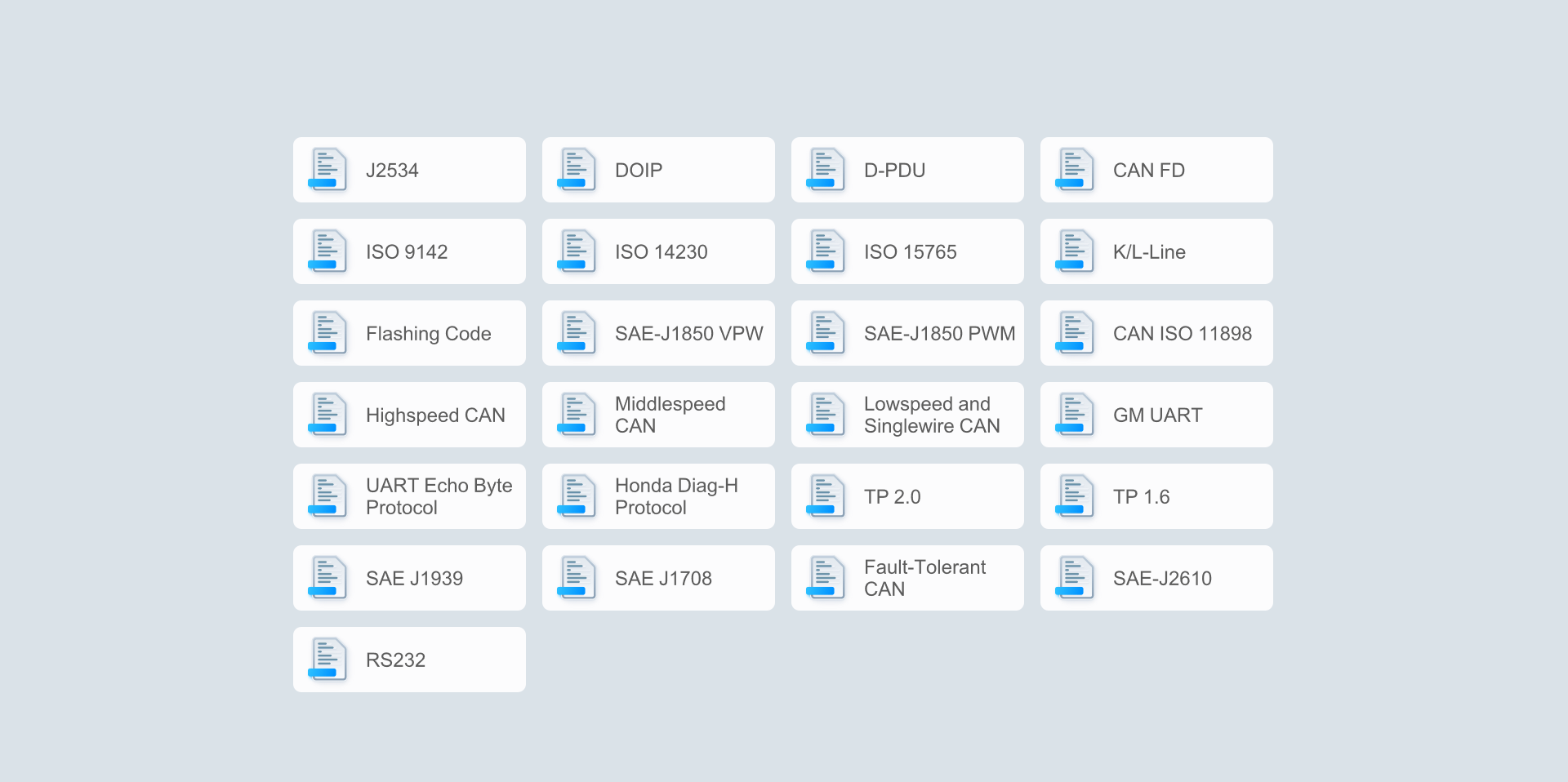Click the file icon next to RS232
Image resolution: width=1568 pixels, height=782 pixels.
pos(327,660)
